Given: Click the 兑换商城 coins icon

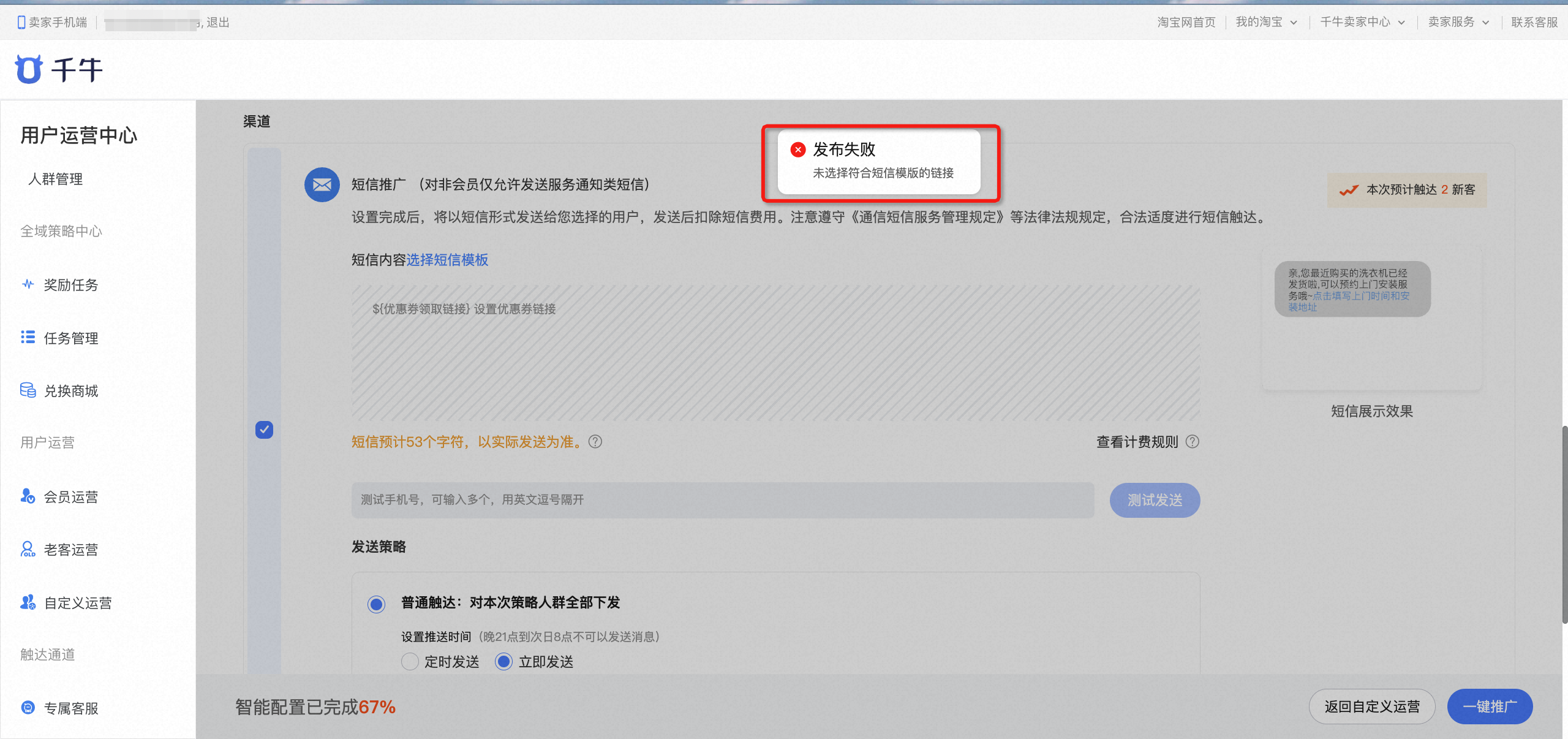Looking at the screenshot, I should [28, 390].
